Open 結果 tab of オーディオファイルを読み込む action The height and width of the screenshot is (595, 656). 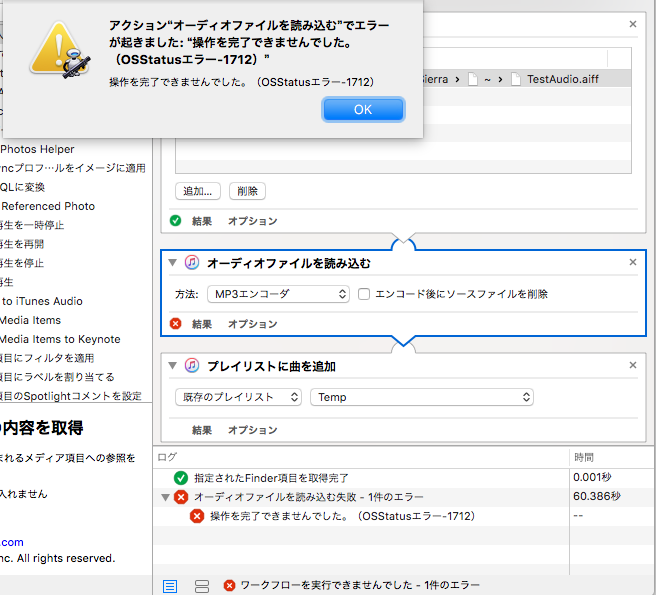[202, 324]
